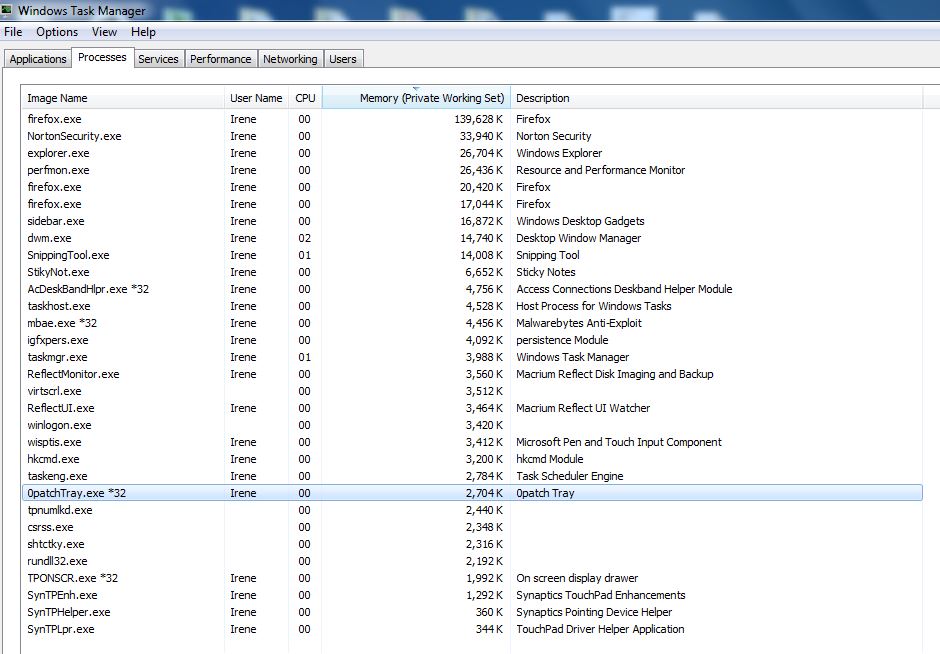Sort by the User Name column header
The height and width of the screenshot is (654, 940).
[256, 98]
